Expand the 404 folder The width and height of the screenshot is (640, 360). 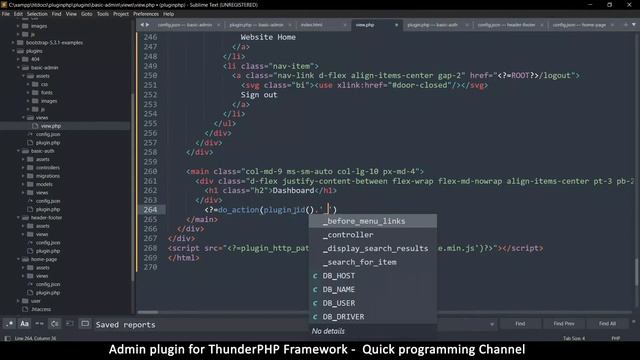pos(18,59)
